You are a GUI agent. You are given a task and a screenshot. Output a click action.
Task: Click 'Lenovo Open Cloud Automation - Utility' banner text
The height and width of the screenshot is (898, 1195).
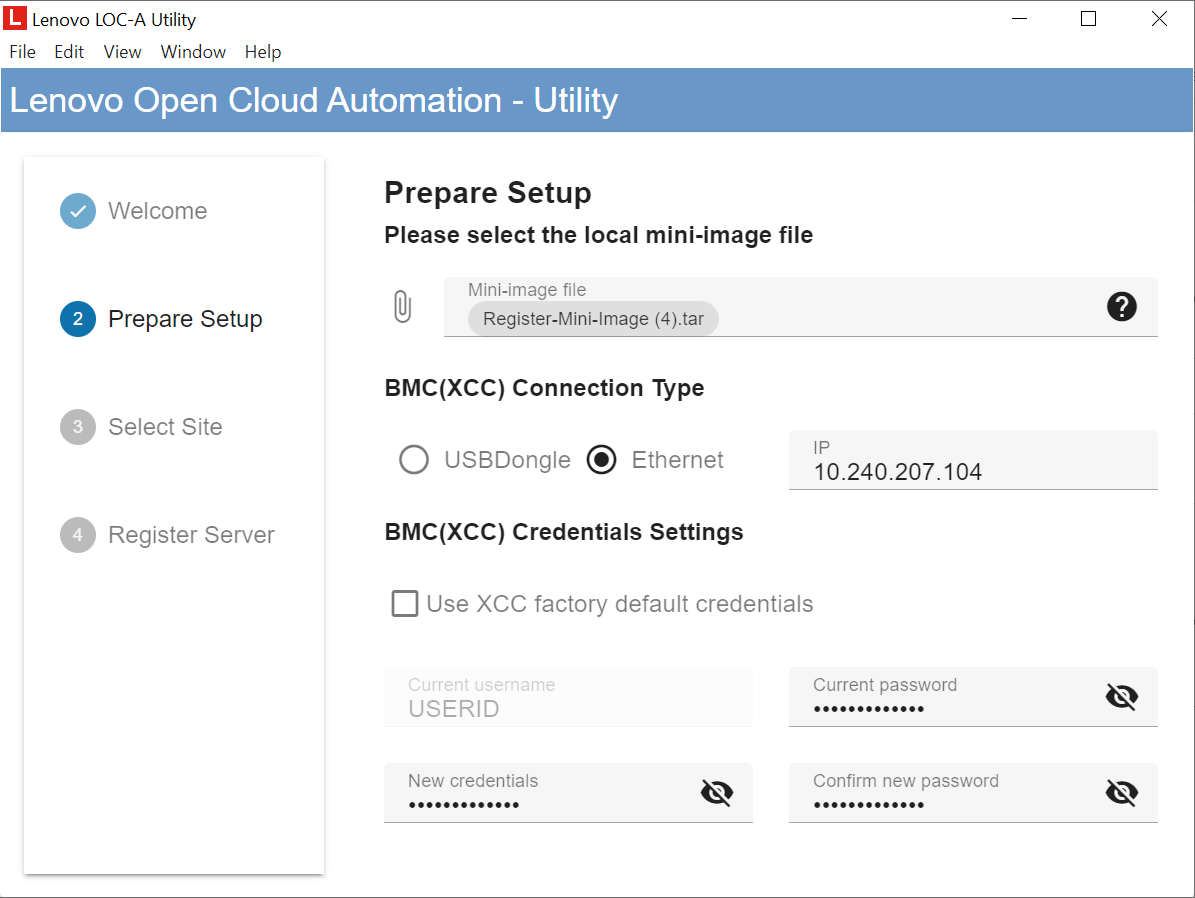pos(313,100)
